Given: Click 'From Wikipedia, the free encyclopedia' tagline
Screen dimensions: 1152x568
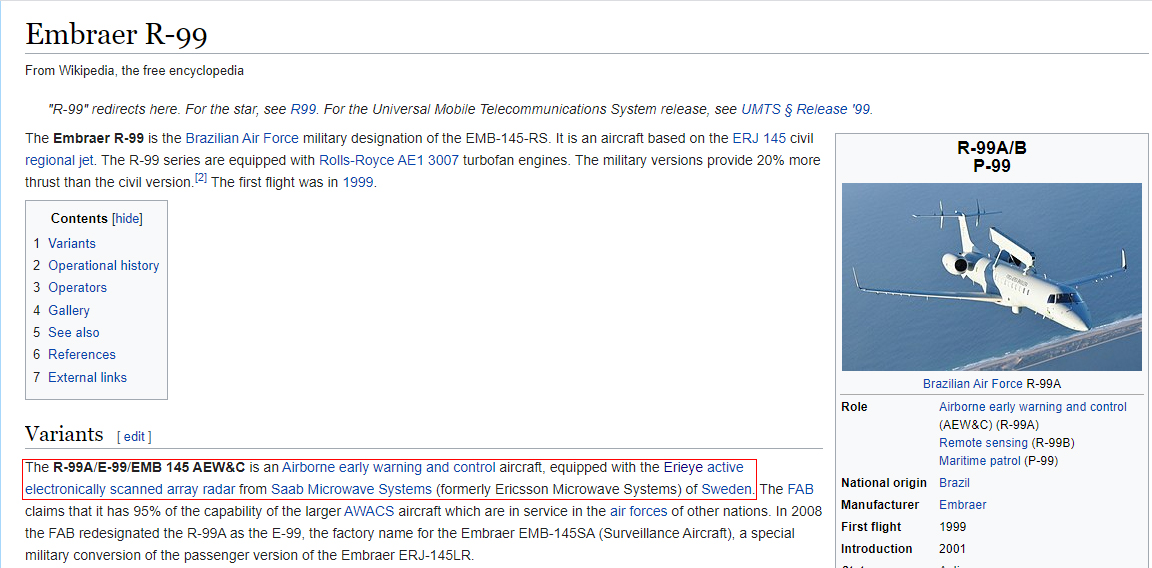Looking at the screenshot, I should [134, 71].
